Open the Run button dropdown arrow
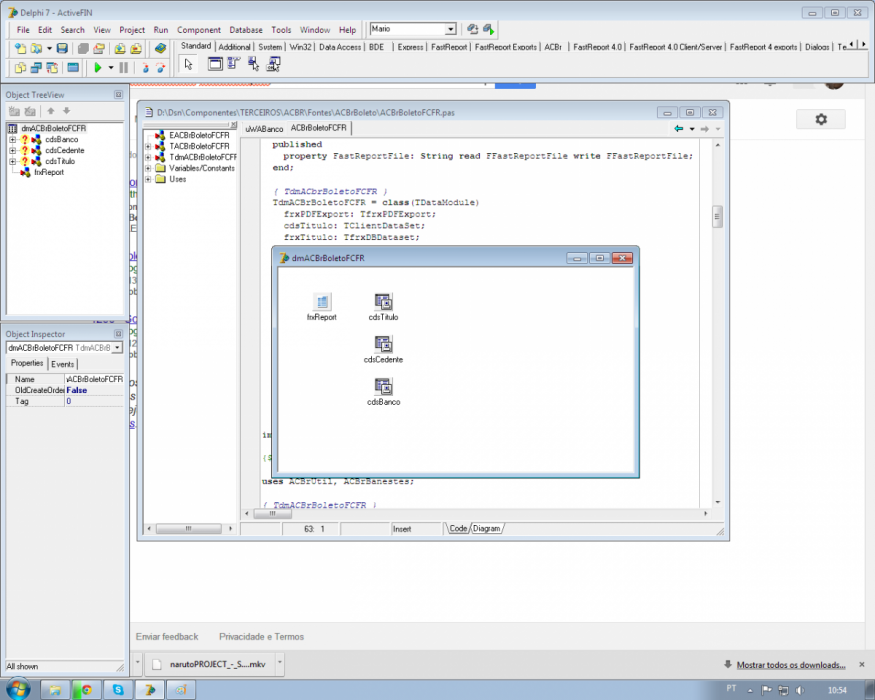The image size is (875, 700). (110, 68)
